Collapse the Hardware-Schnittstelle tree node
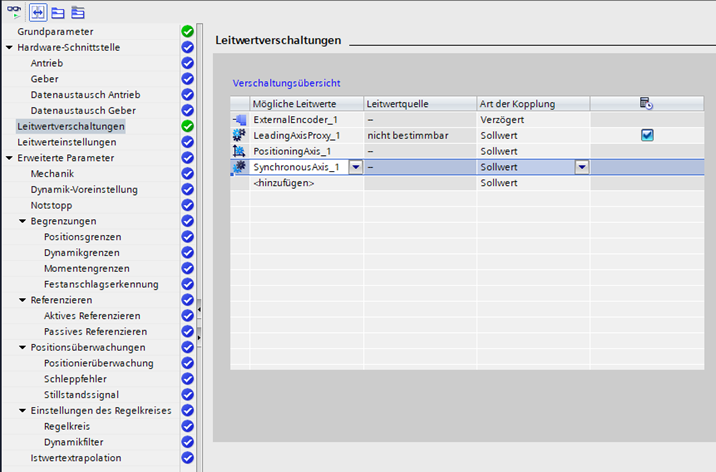This screenshot has width=716, height=472. 9,47
